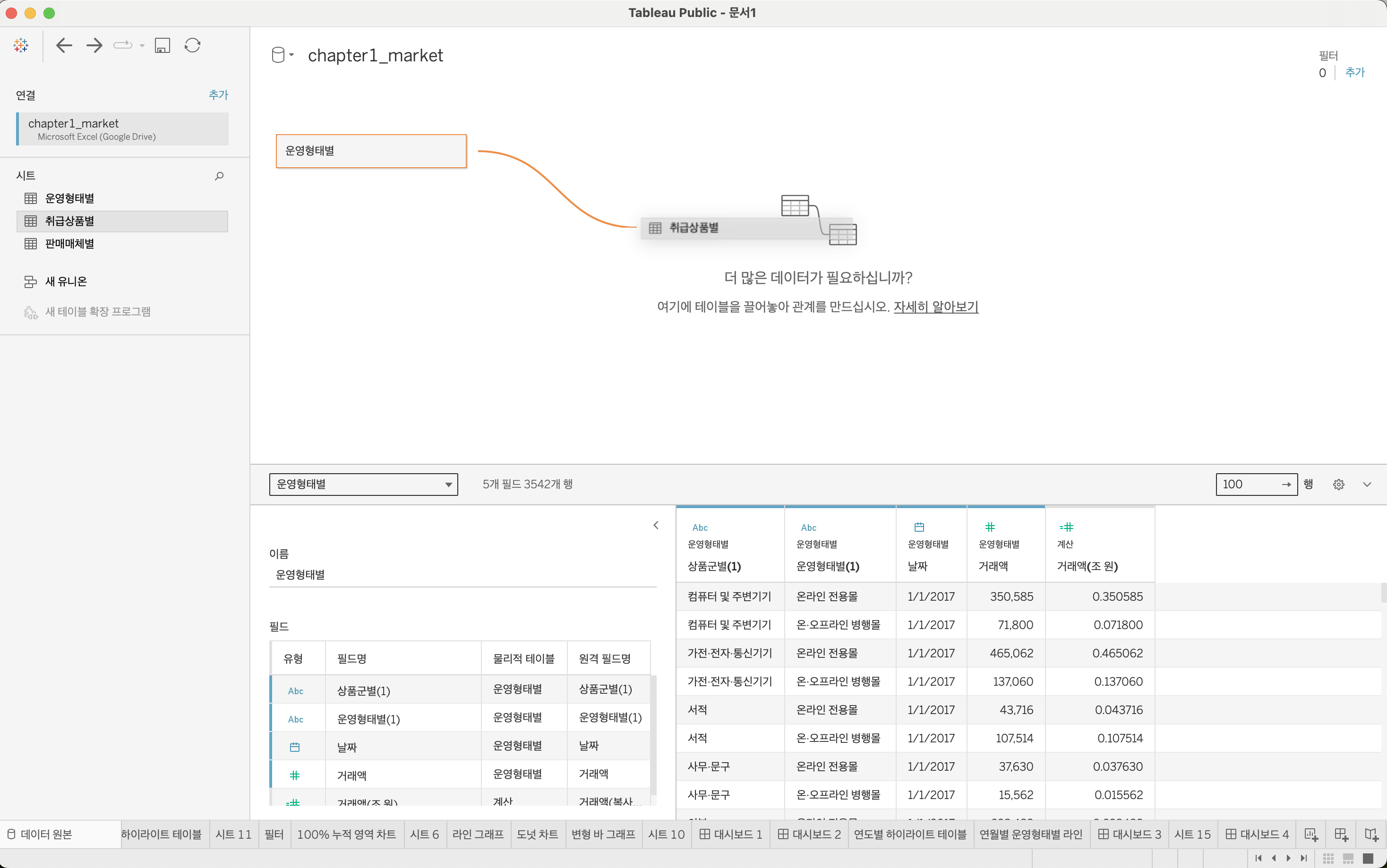Click 추가 next to 연결
Screen dimensions: 1387x868
pos(218,95)
